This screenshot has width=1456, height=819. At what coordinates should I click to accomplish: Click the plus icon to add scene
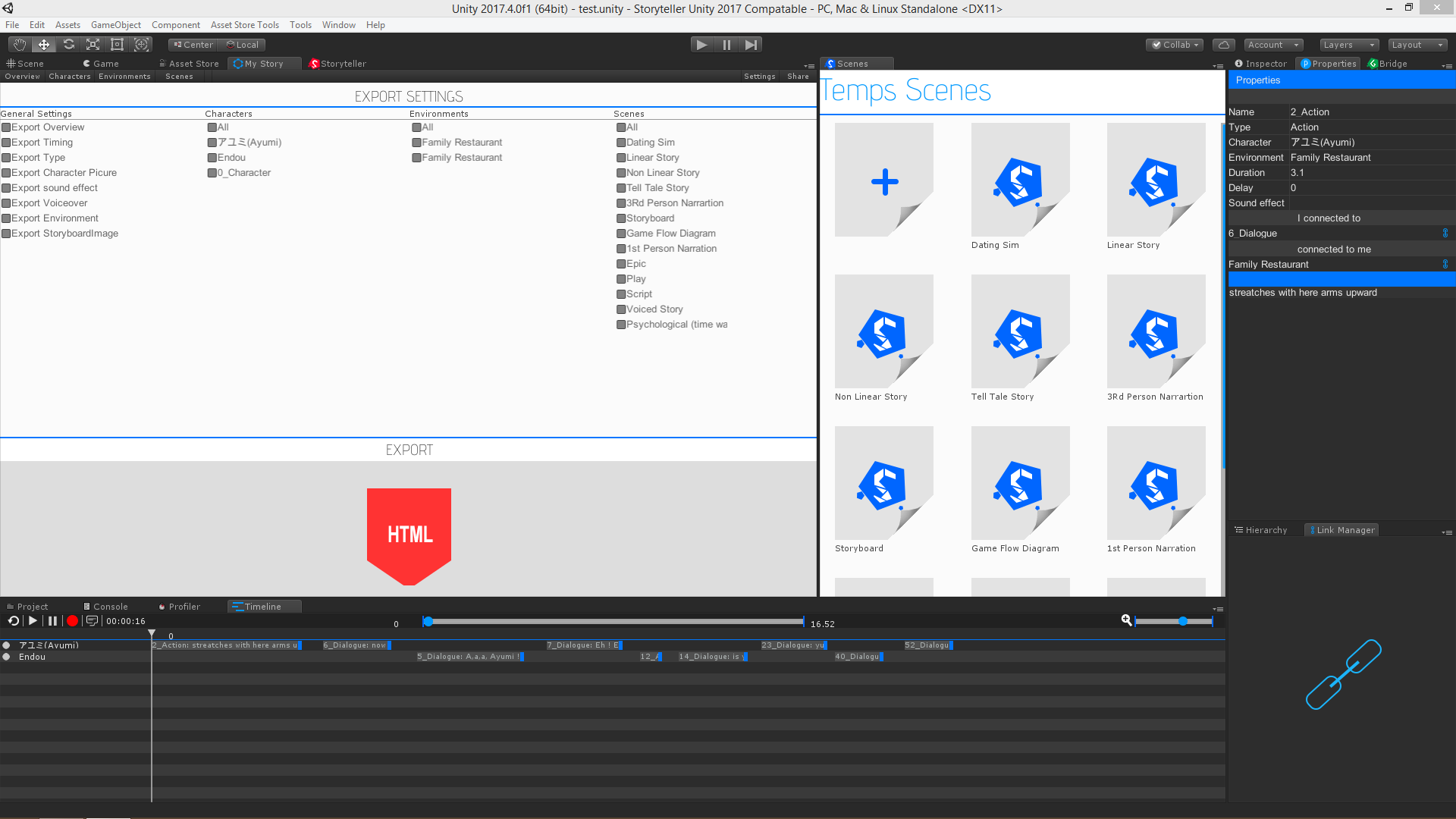coord(884,182)
